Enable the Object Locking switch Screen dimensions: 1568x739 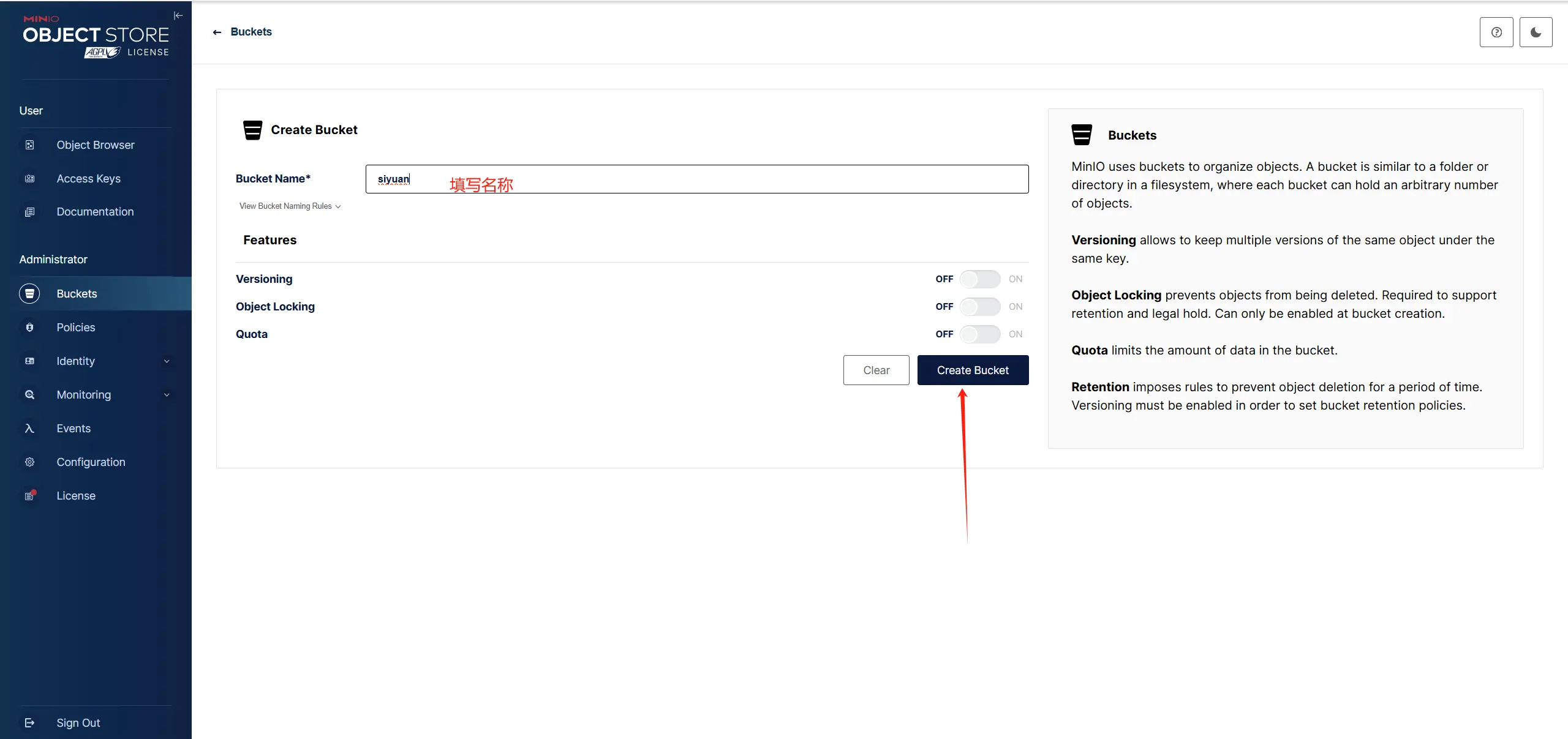pos(980,307)
